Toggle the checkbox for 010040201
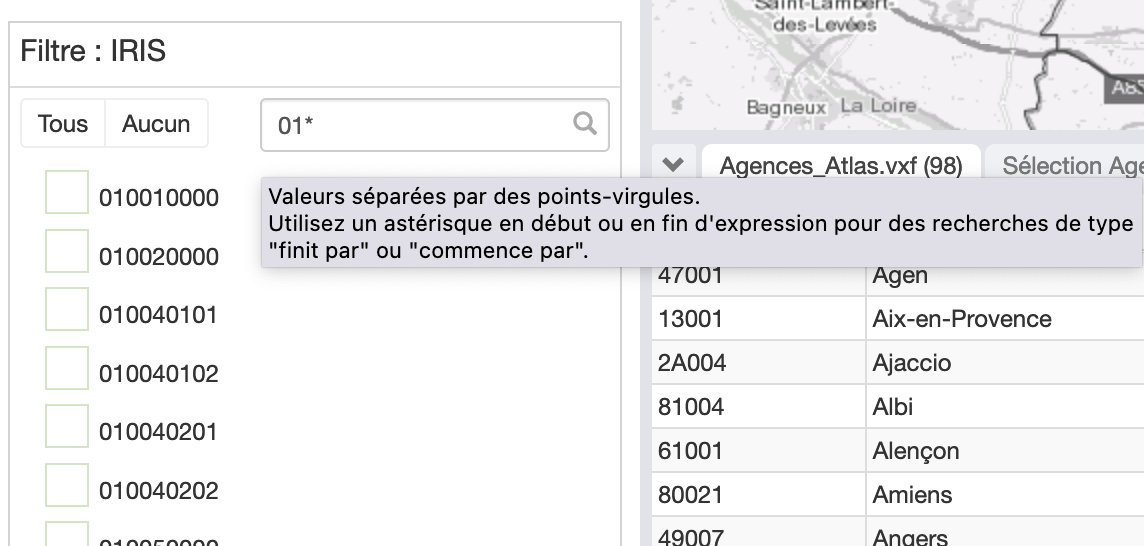The height and width of the screenshot is (546, 1144). [x=67, y=427]
